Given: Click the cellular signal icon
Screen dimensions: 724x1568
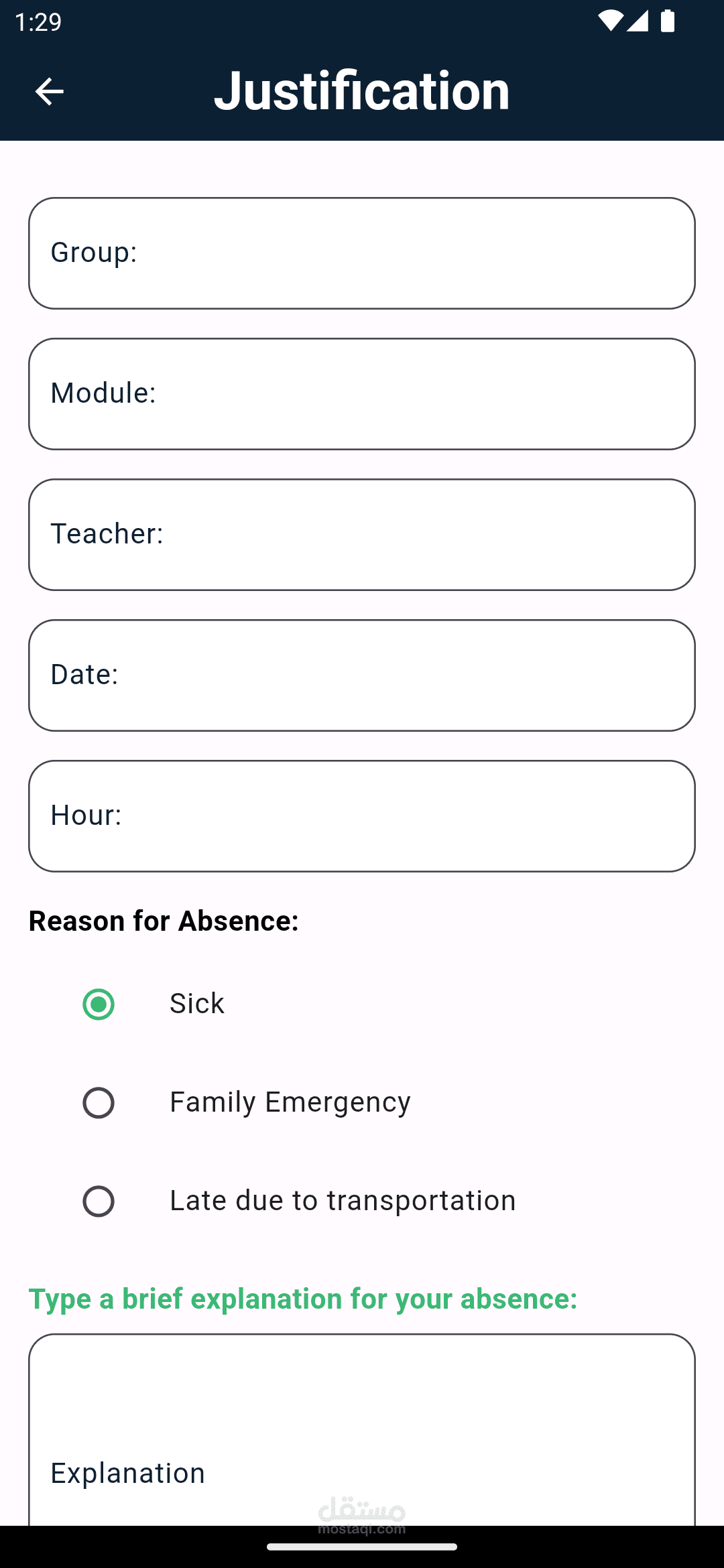Looking at the screenshot, I should click(638, 21).
